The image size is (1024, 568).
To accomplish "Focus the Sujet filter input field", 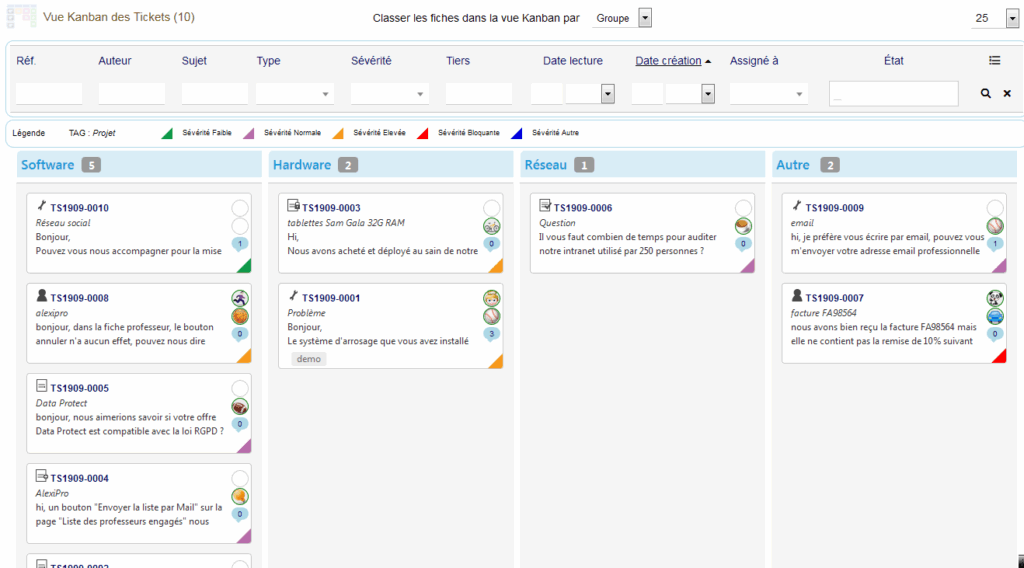I will [215, 94].
